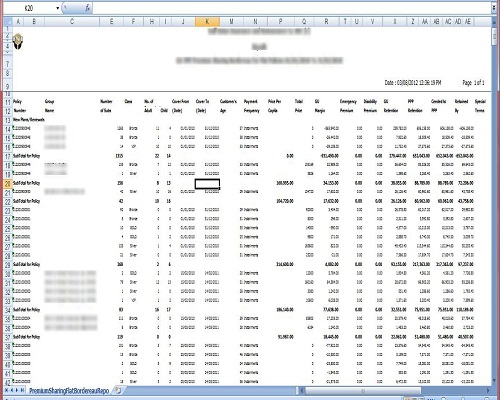Screen dimensions: 500x400
Task: Expand the formula bar at right edge
Action: [x=494, y=8]
